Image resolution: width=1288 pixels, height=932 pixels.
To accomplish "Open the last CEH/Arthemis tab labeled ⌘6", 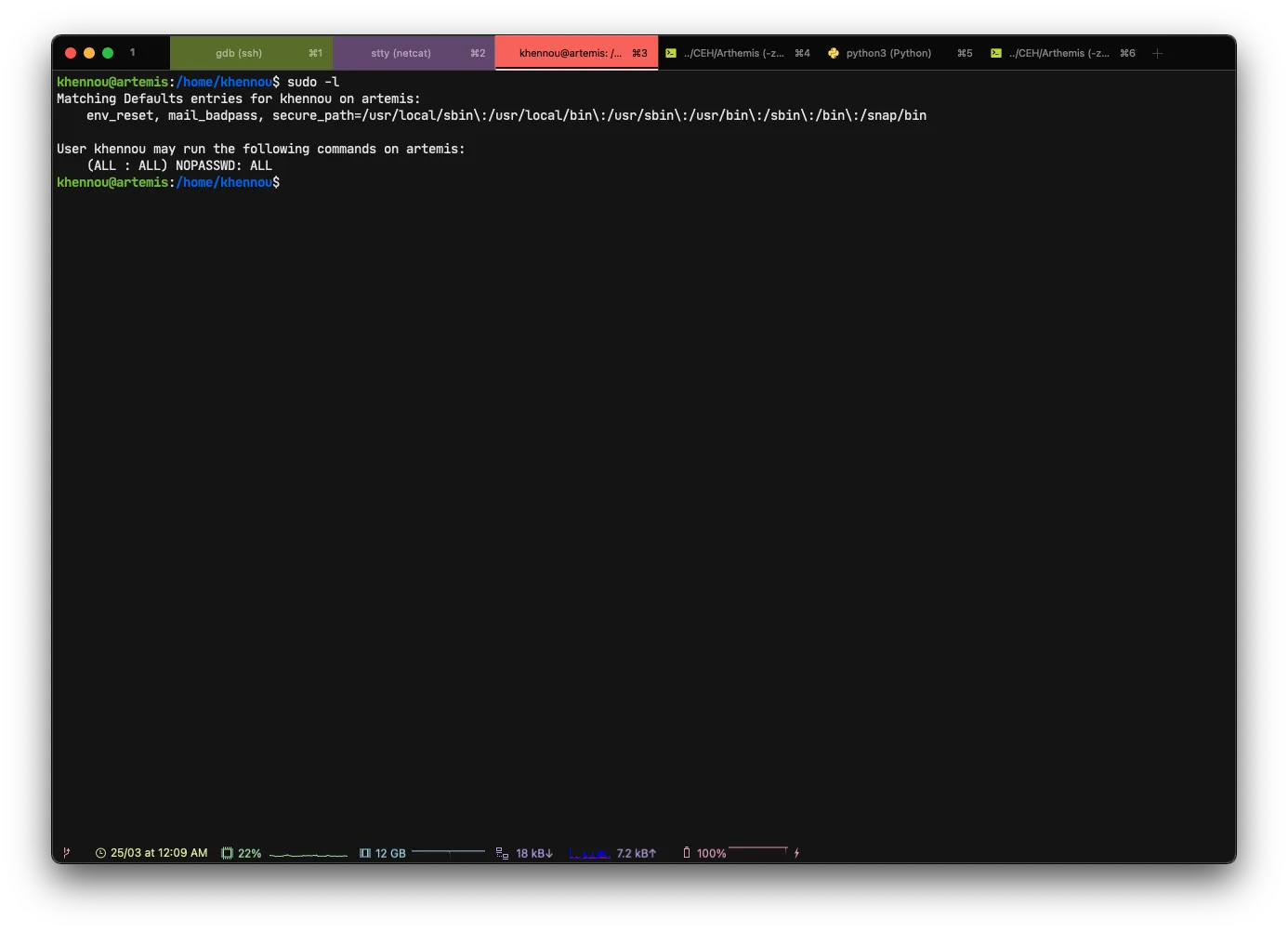I will click(1059, 54).
